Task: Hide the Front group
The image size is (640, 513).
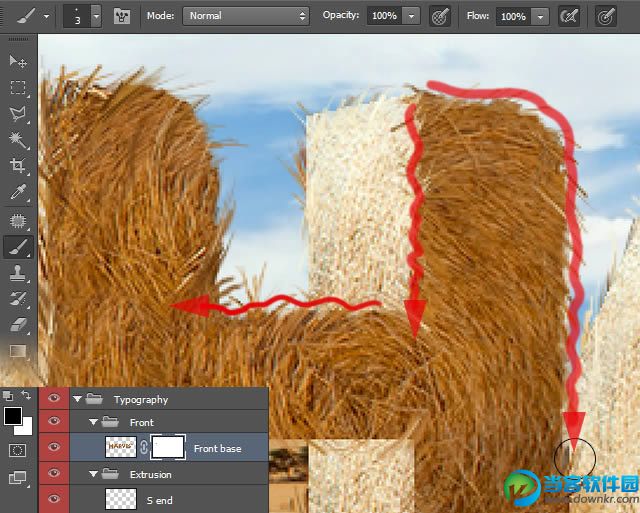Action: (x=54, y=421)
